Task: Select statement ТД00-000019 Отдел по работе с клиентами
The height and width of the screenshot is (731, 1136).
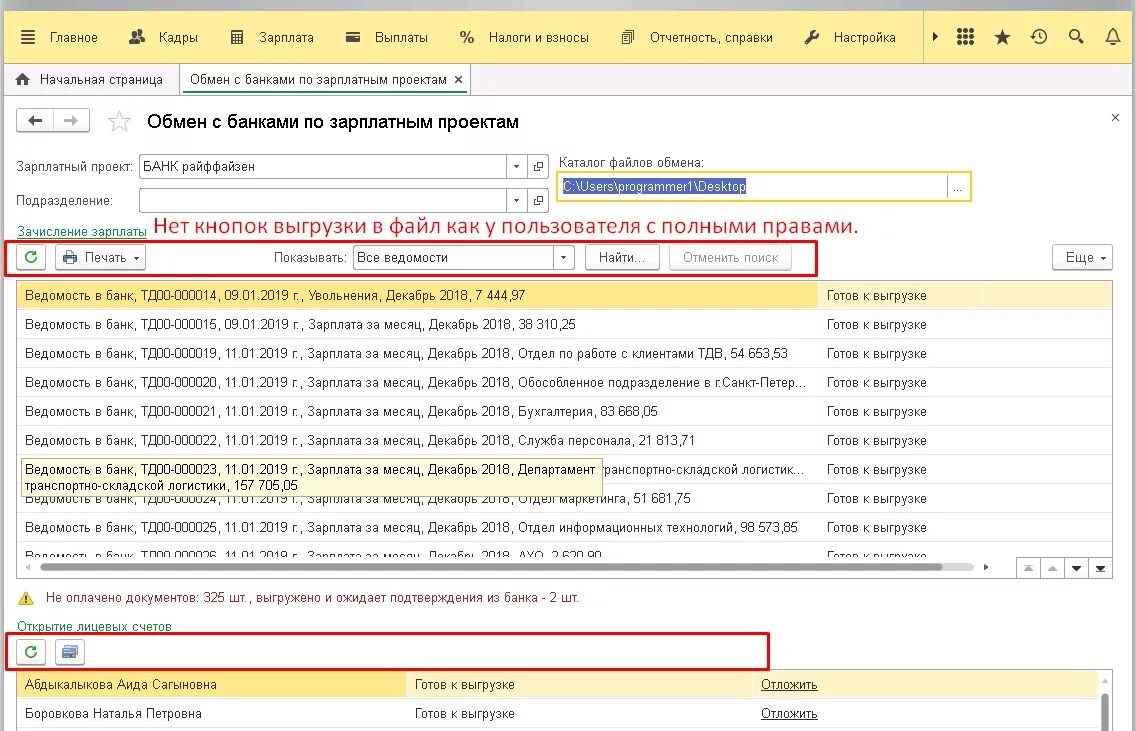Action: tap(564, 354)
